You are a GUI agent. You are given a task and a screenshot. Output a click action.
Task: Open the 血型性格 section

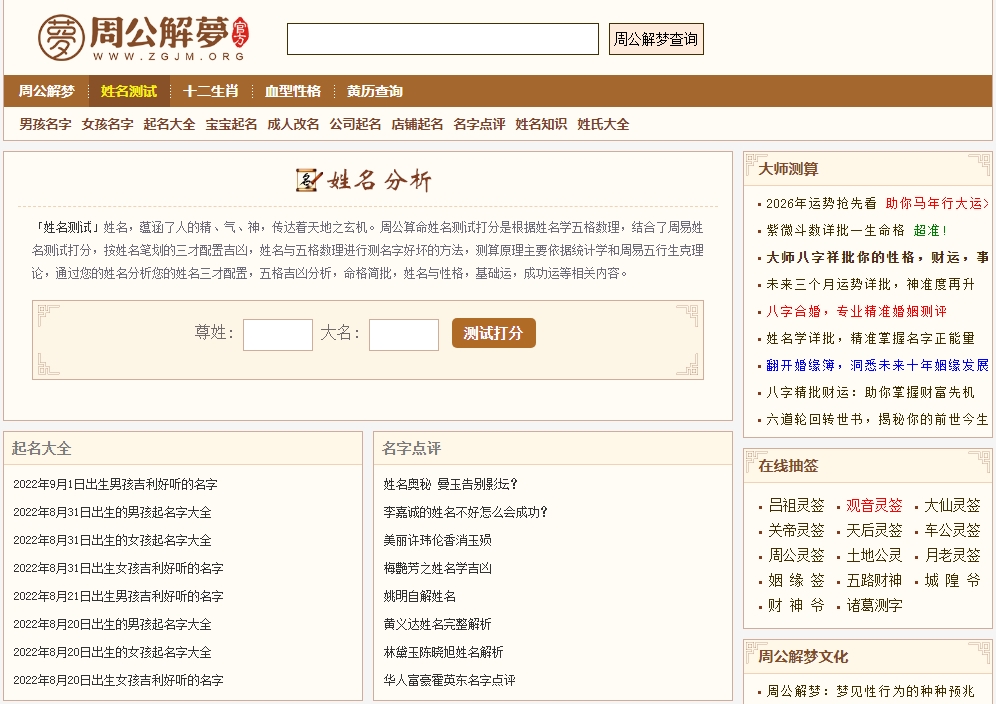point(292,91)
